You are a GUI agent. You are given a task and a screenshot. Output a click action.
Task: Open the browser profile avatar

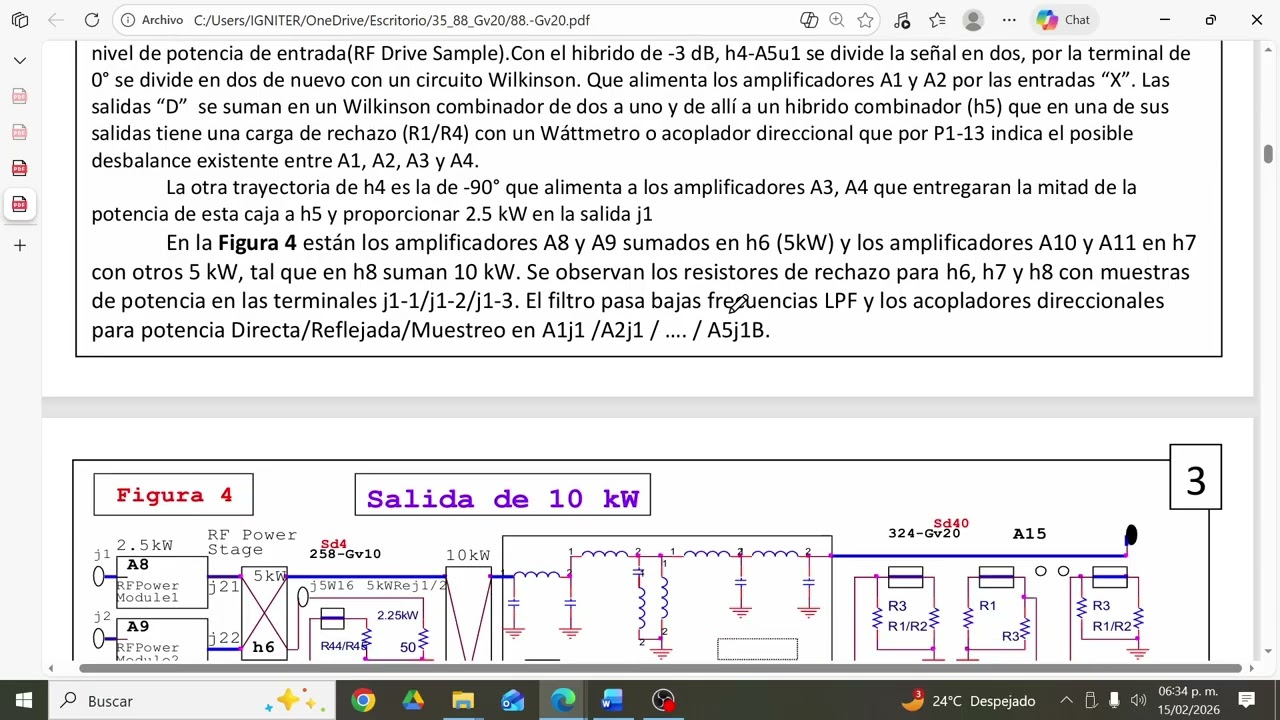tap(973, 20)
